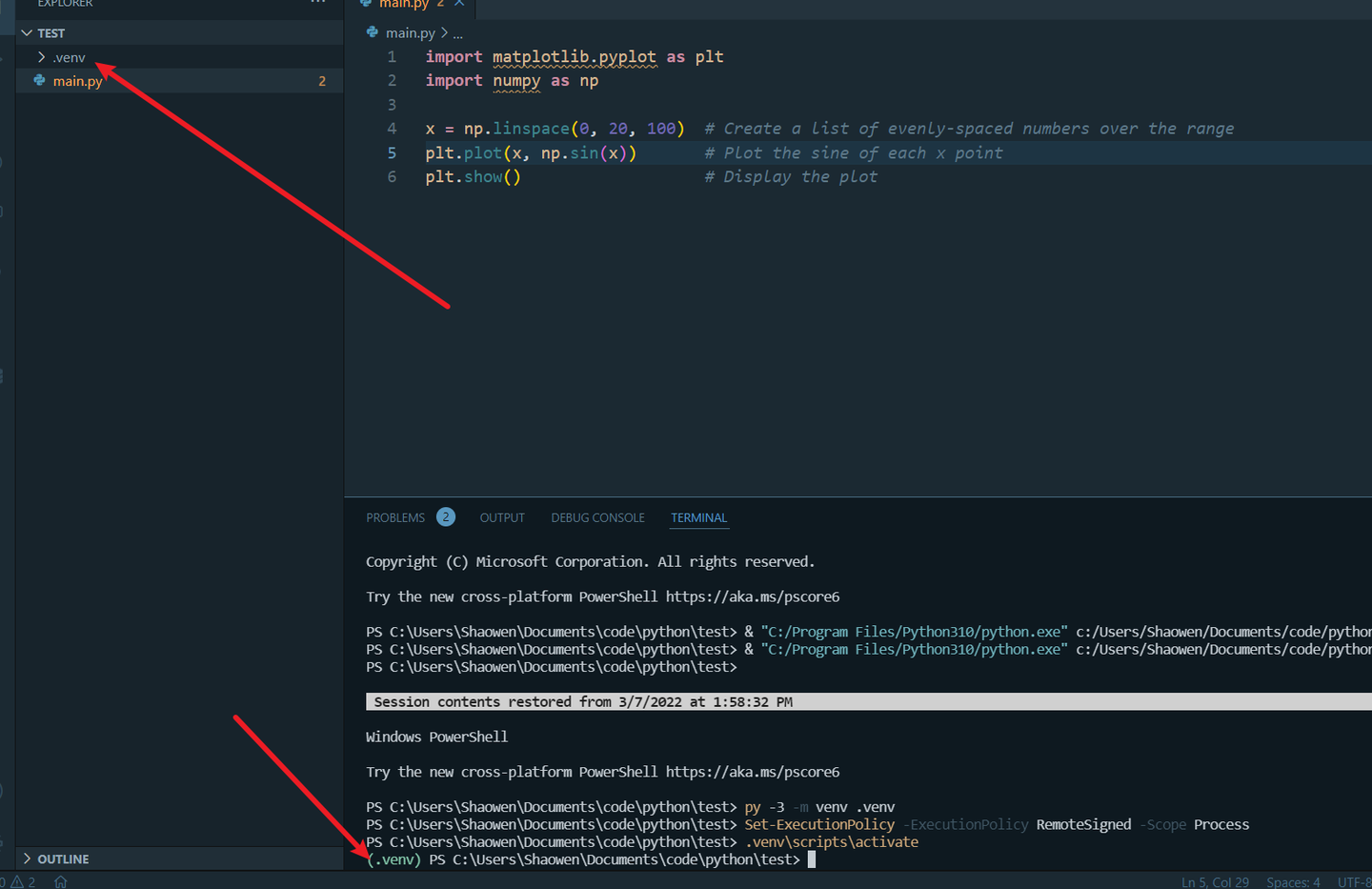The height and width of the screenshot is (889, 1372).
Task: Click the Python icon on the main.py tab
Action: (367, 3)
